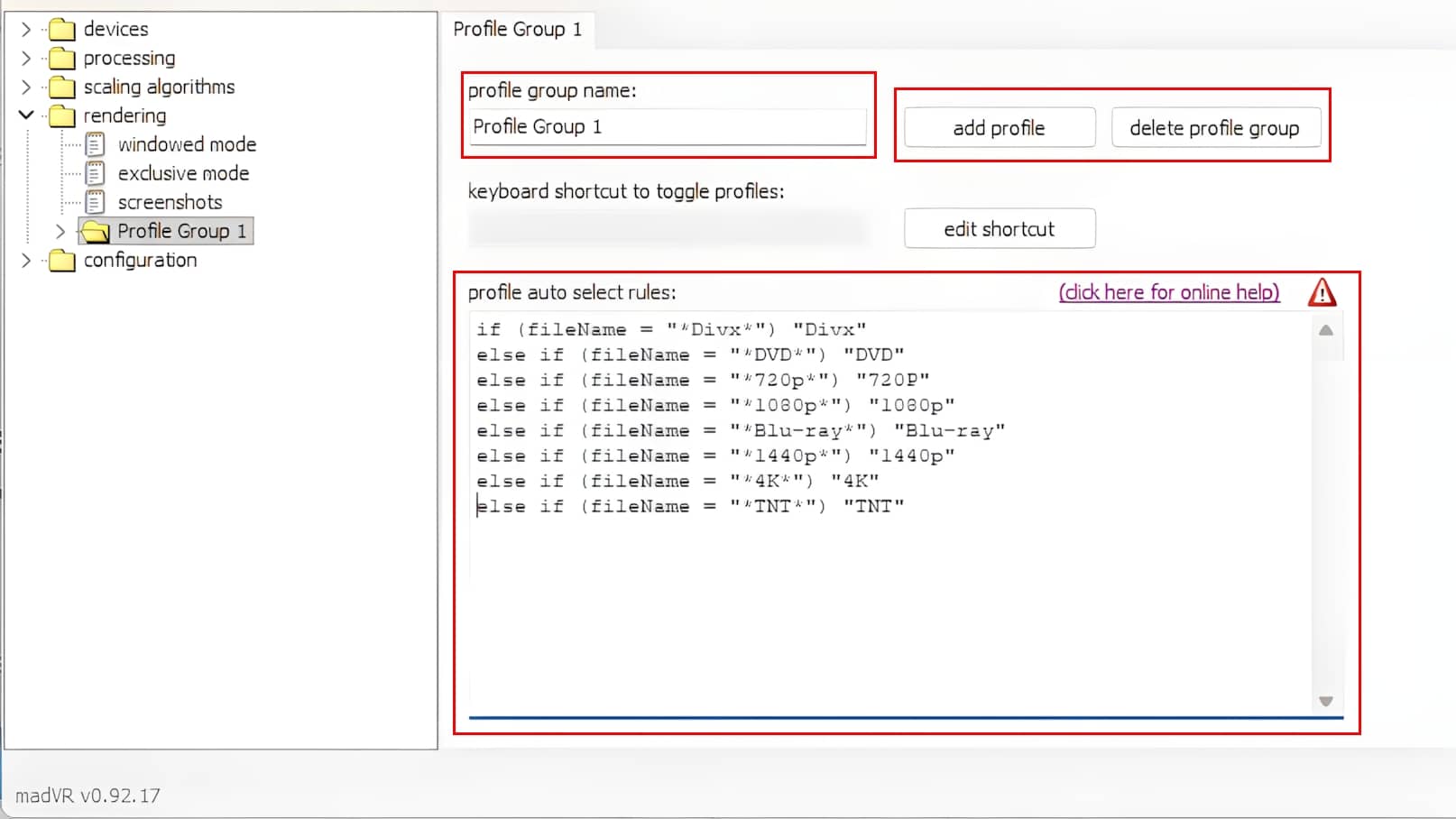This screenshot has width=1456, height=819.
Task: Expand the devices tree node
Action: [26, 30]
